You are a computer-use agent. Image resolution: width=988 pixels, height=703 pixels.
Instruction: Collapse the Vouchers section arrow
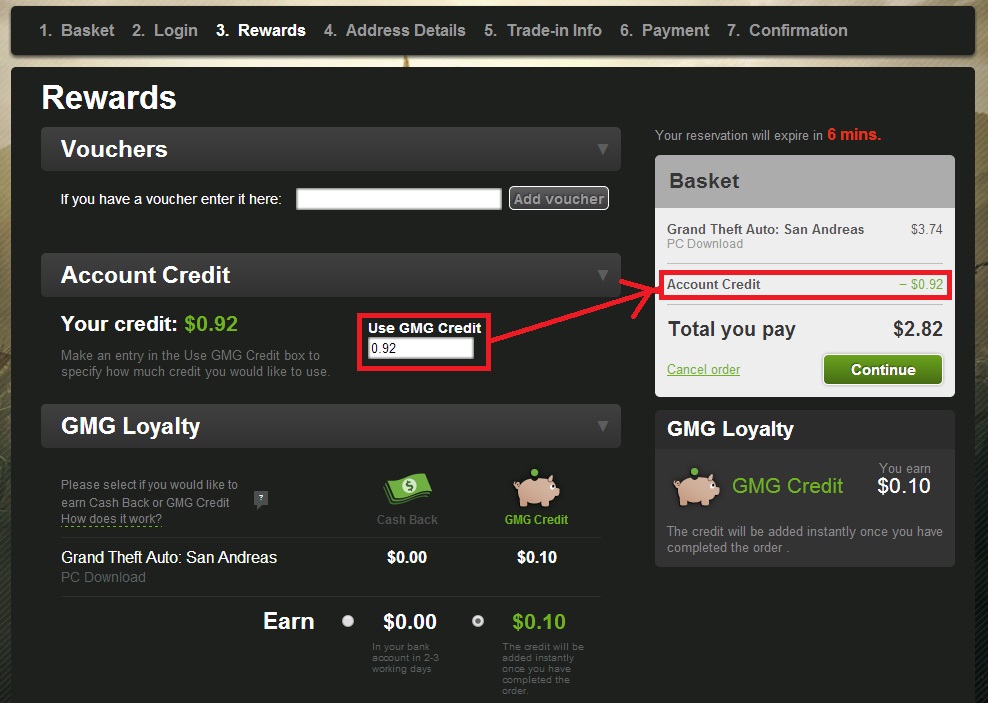pyautogui.click(x=602, y=149)
